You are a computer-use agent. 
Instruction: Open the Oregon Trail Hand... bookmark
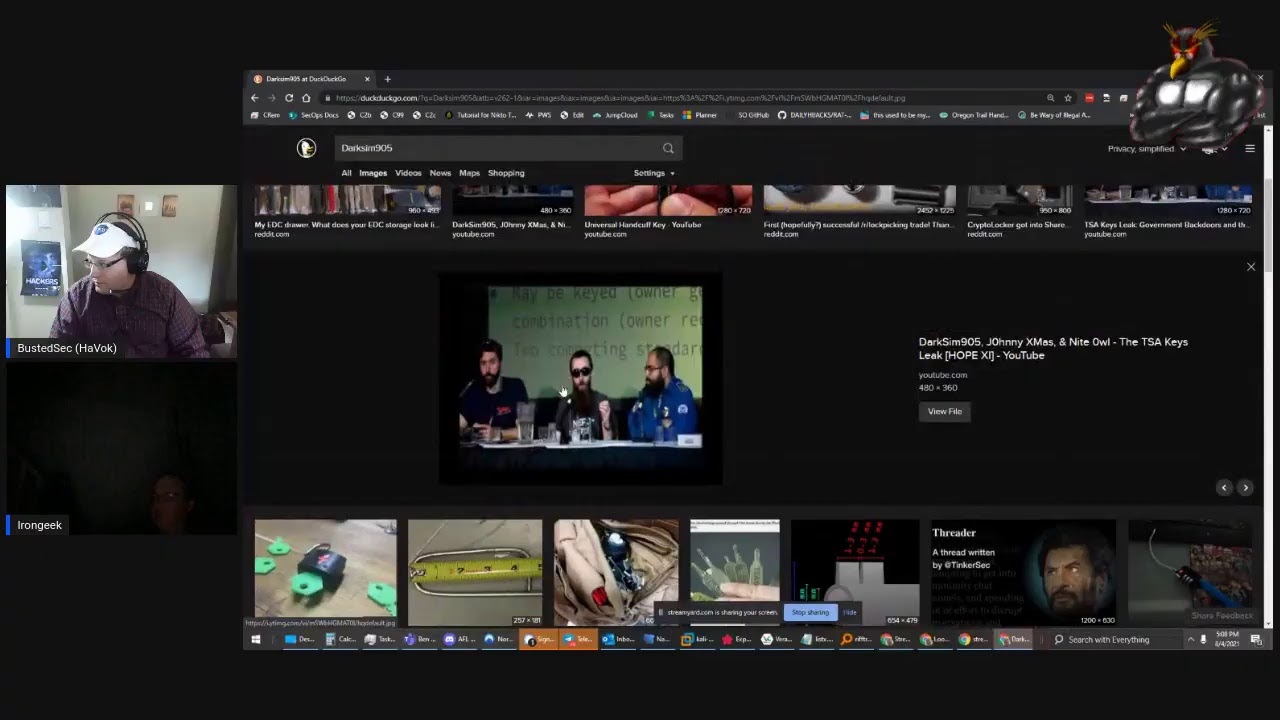(x=974, y=115)
